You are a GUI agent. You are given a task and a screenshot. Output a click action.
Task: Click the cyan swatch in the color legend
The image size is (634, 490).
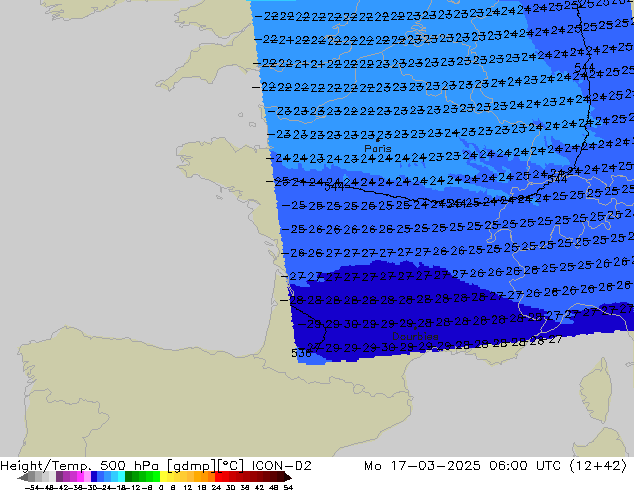[x=121, y=477]
